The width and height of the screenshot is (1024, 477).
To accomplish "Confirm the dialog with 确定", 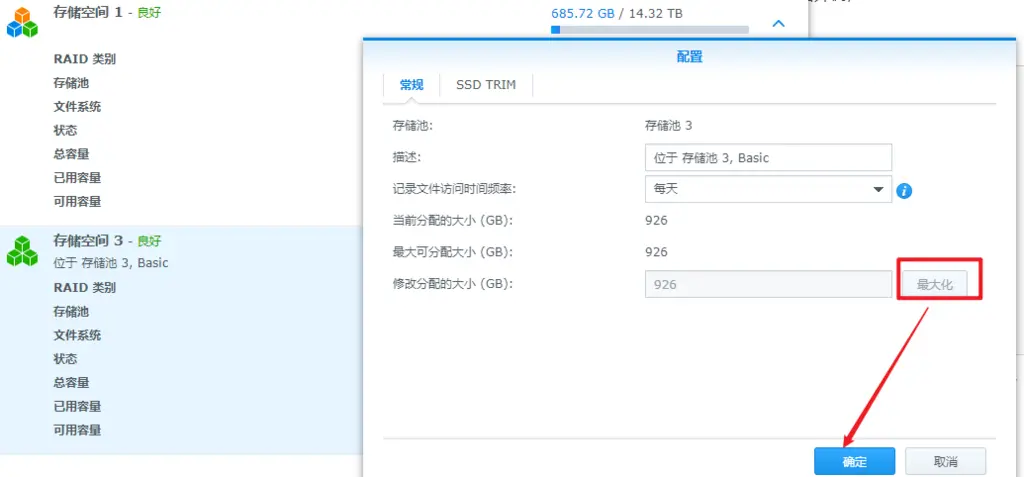I will (x=854, y=462).
